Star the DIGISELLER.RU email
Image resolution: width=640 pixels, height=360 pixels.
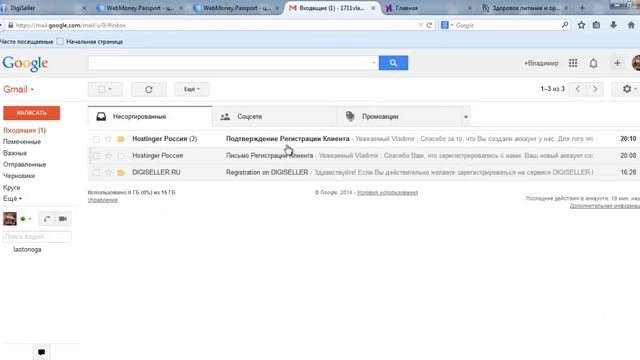[x=108, y=172]
